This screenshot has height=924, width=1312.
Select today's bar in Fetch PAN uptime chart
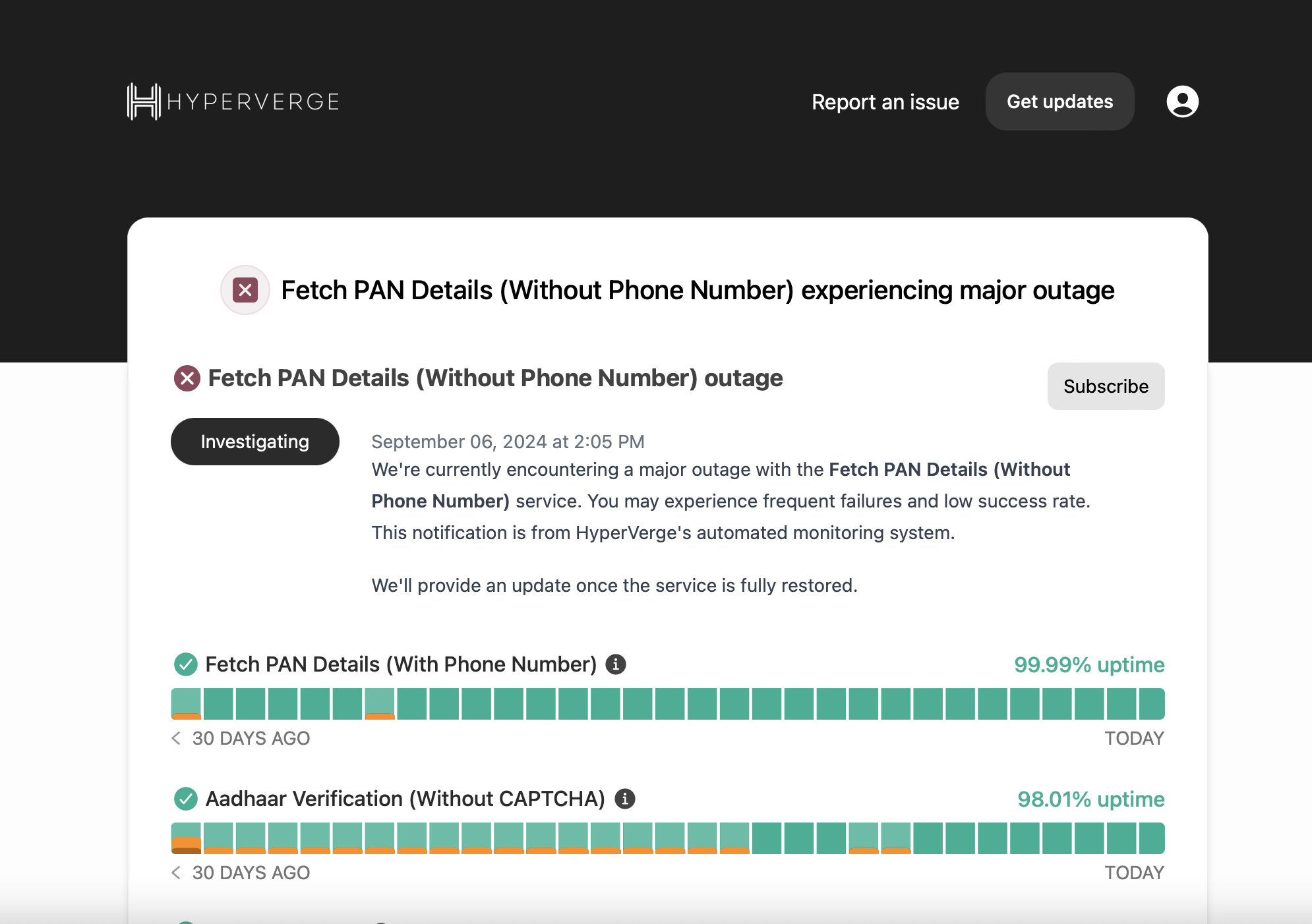click(1151, 704)
